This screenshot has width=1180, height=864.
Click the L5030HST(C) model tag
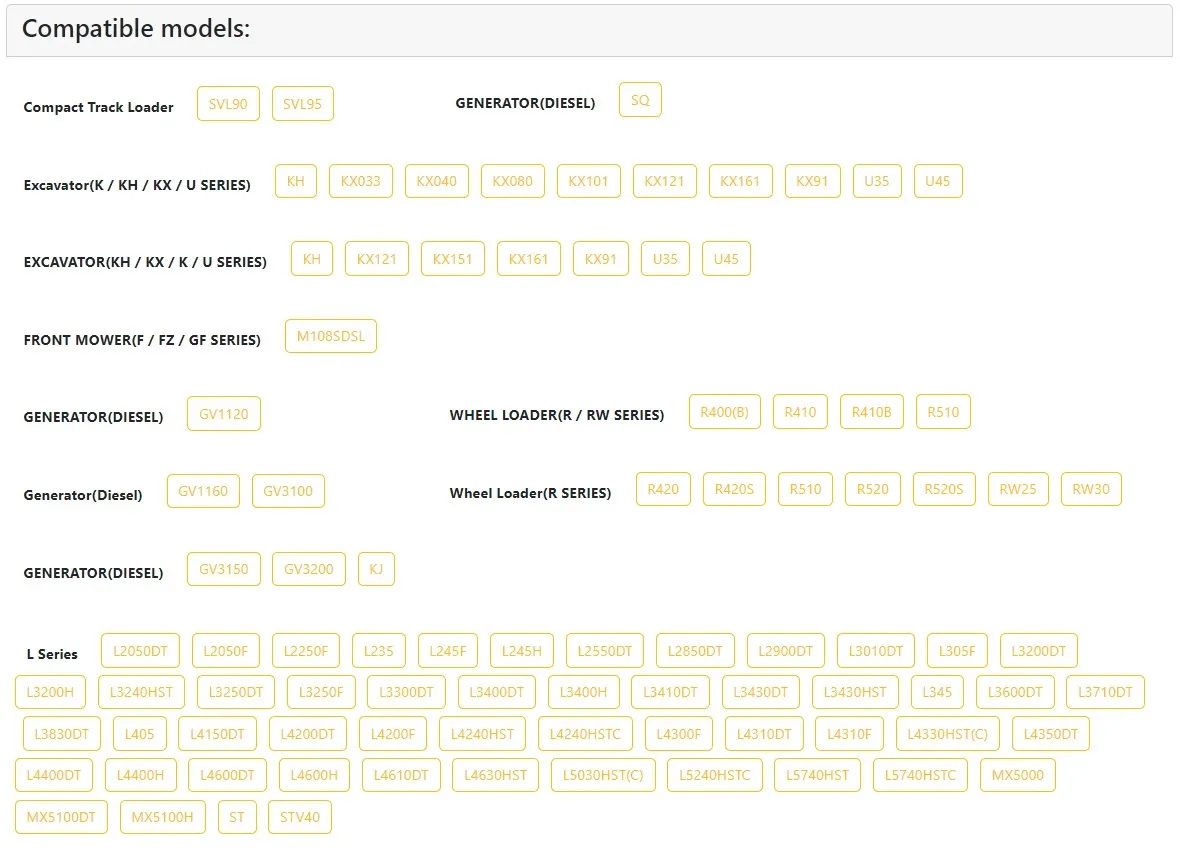604,775
